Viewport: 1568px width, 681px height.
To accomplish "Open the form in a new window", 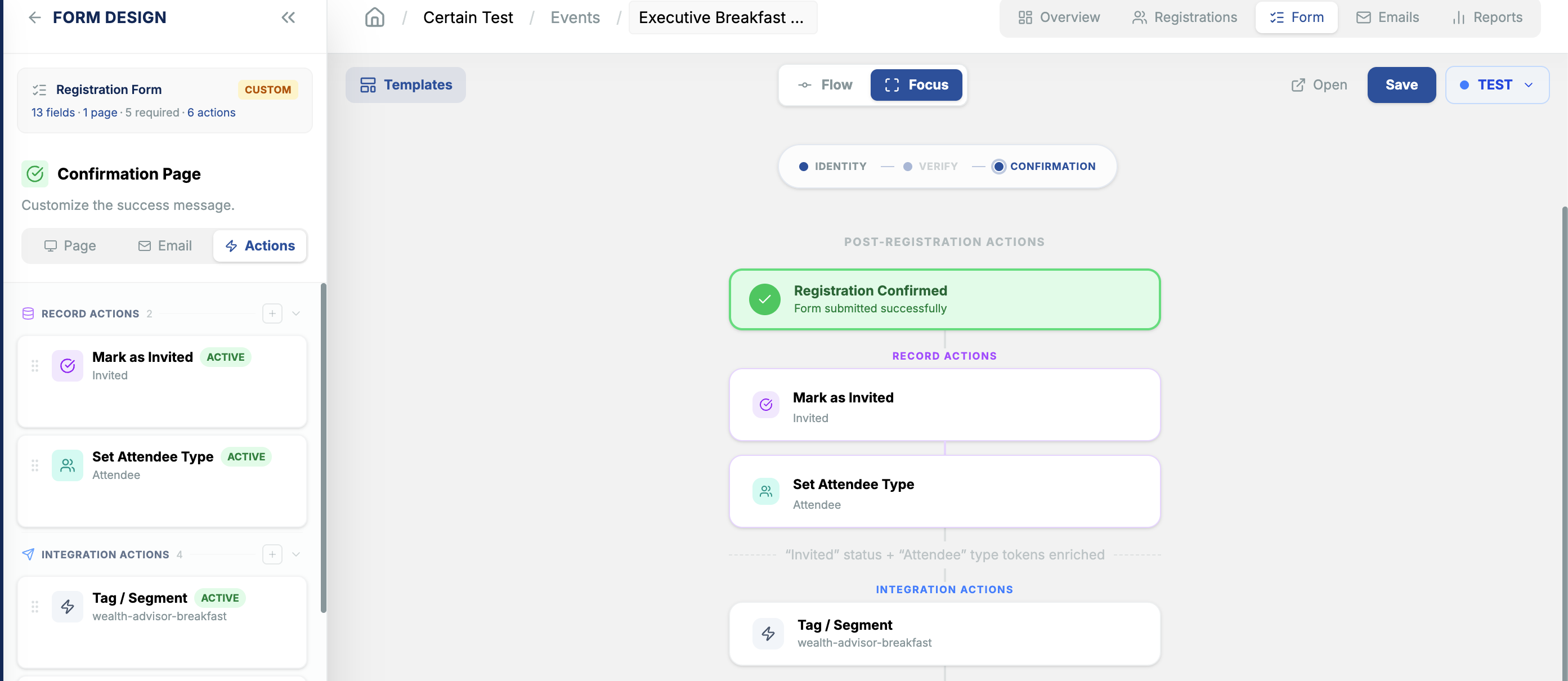I will point(1319,85).
